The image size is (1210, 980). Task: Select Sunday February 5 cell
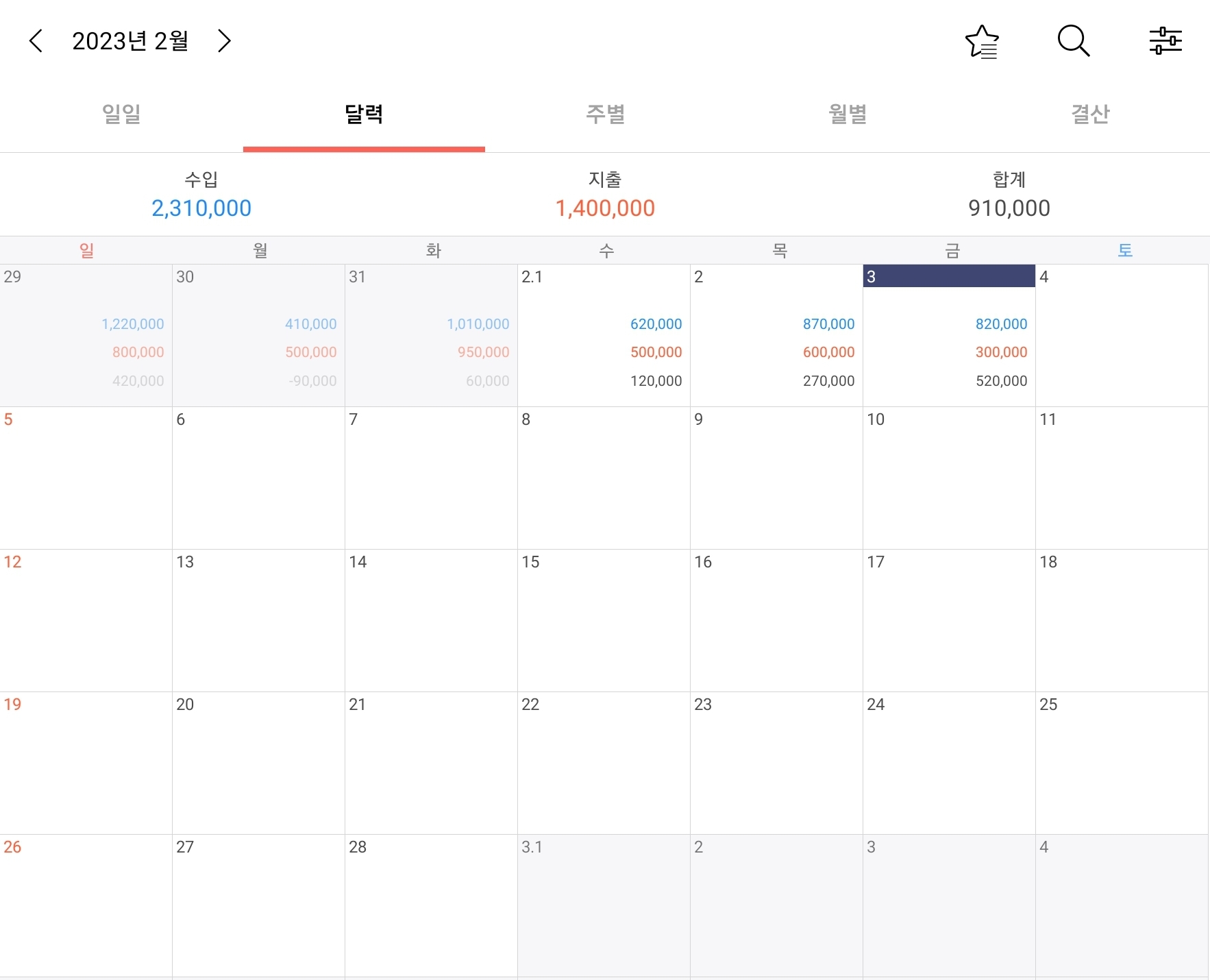pos(86,478)
